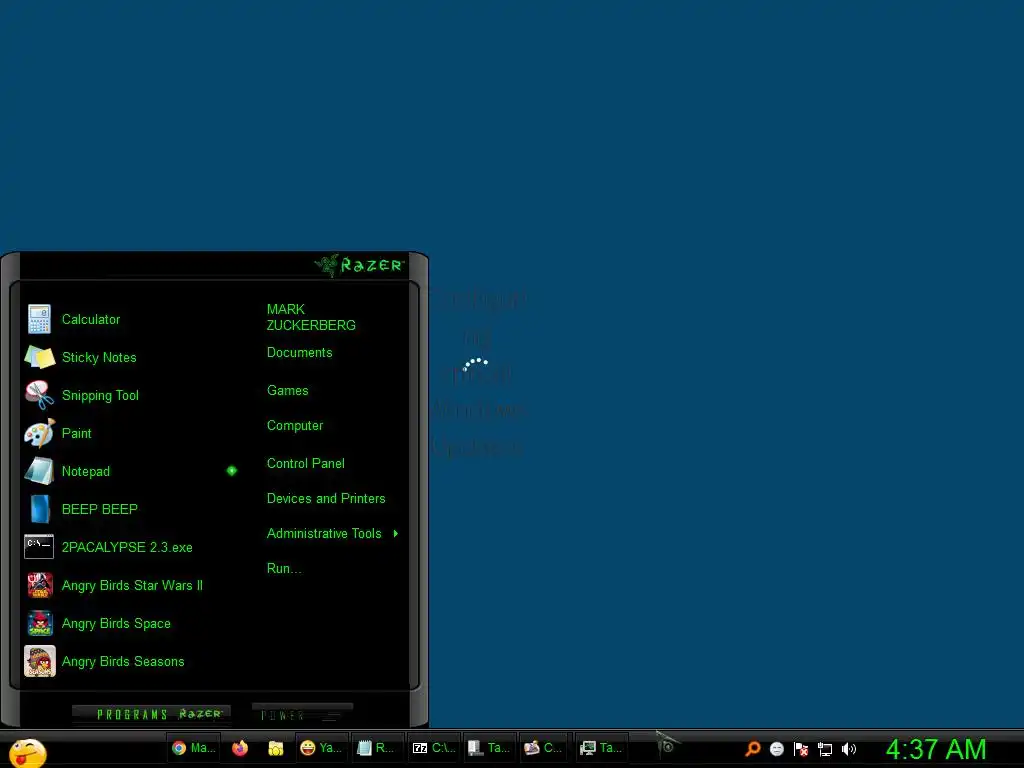The height and width of the screenshot is (768, 1024).
Task: Open Firefox from the taskbar
Action: point(240,748)
